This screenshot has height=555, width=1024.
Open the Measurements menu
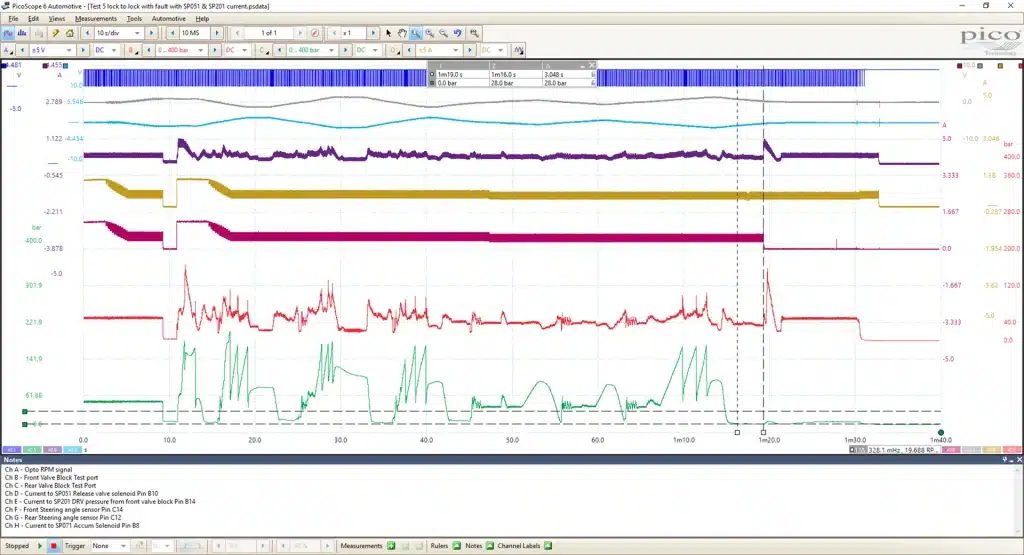pyautogui.click(x=95, y=19)
